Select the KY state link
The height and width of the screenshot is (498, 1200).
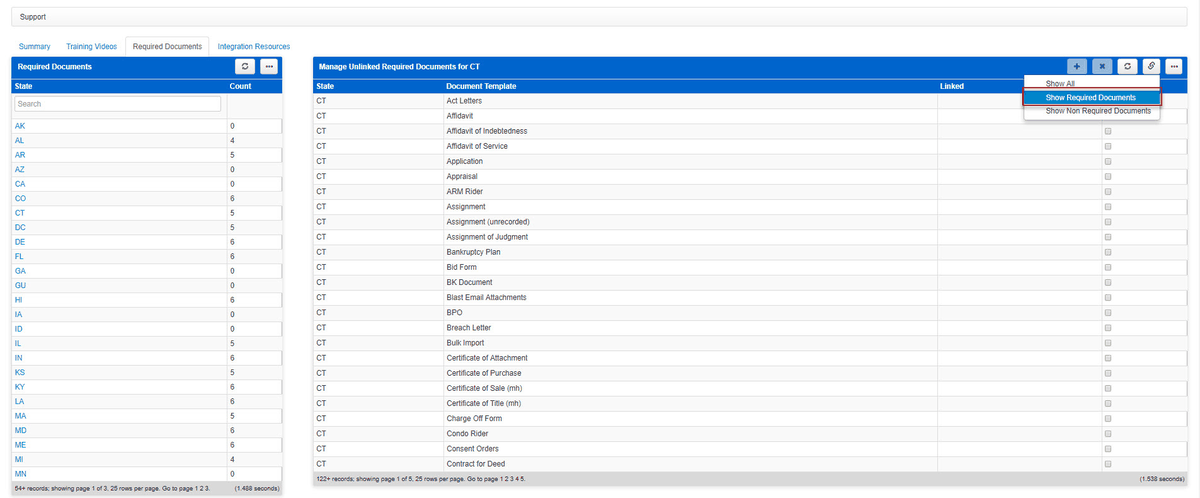[20, 386]
